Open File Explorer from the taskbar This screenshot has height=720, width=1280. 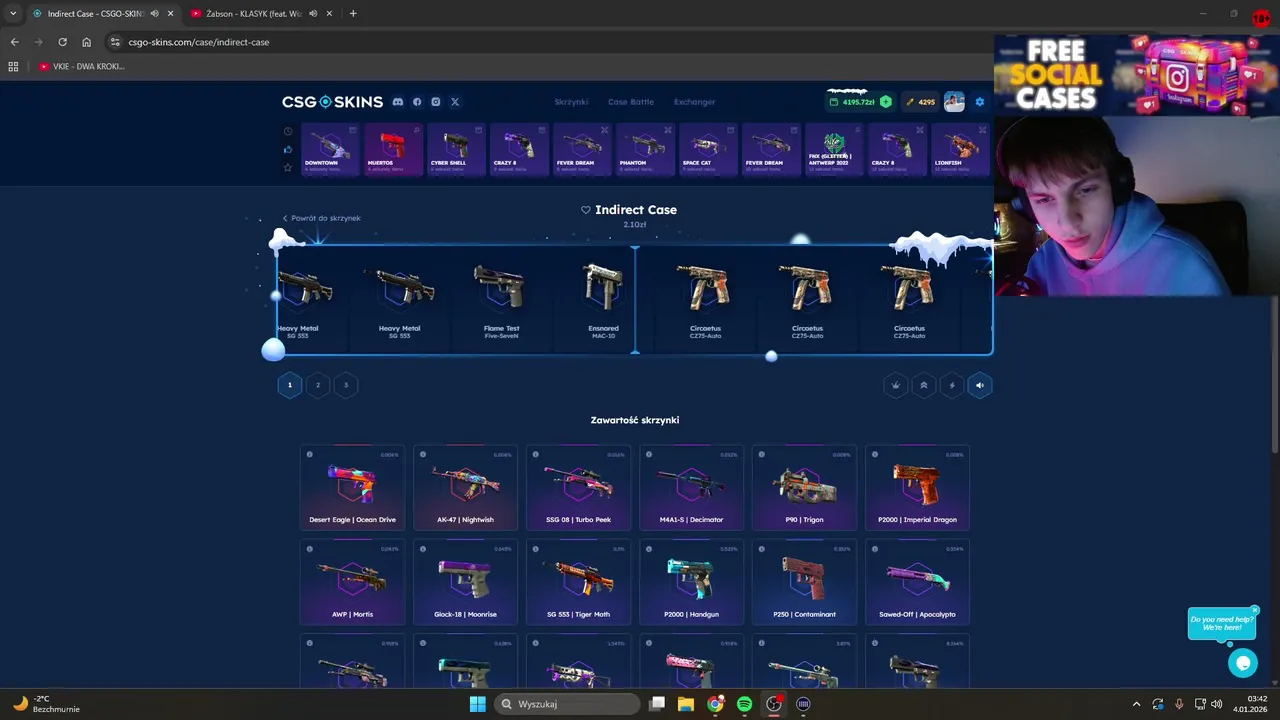coord(686,704)
